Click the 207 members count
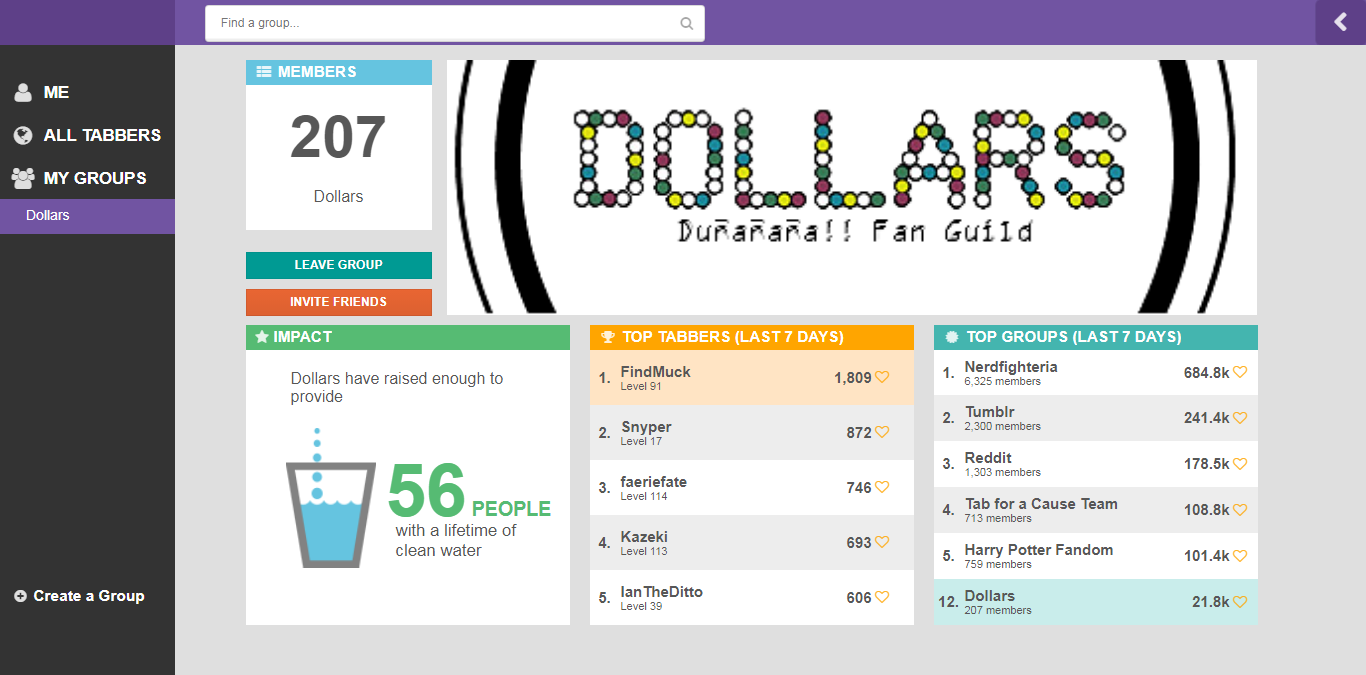This screenshot has height=675, width=1366. pos(338,138)
